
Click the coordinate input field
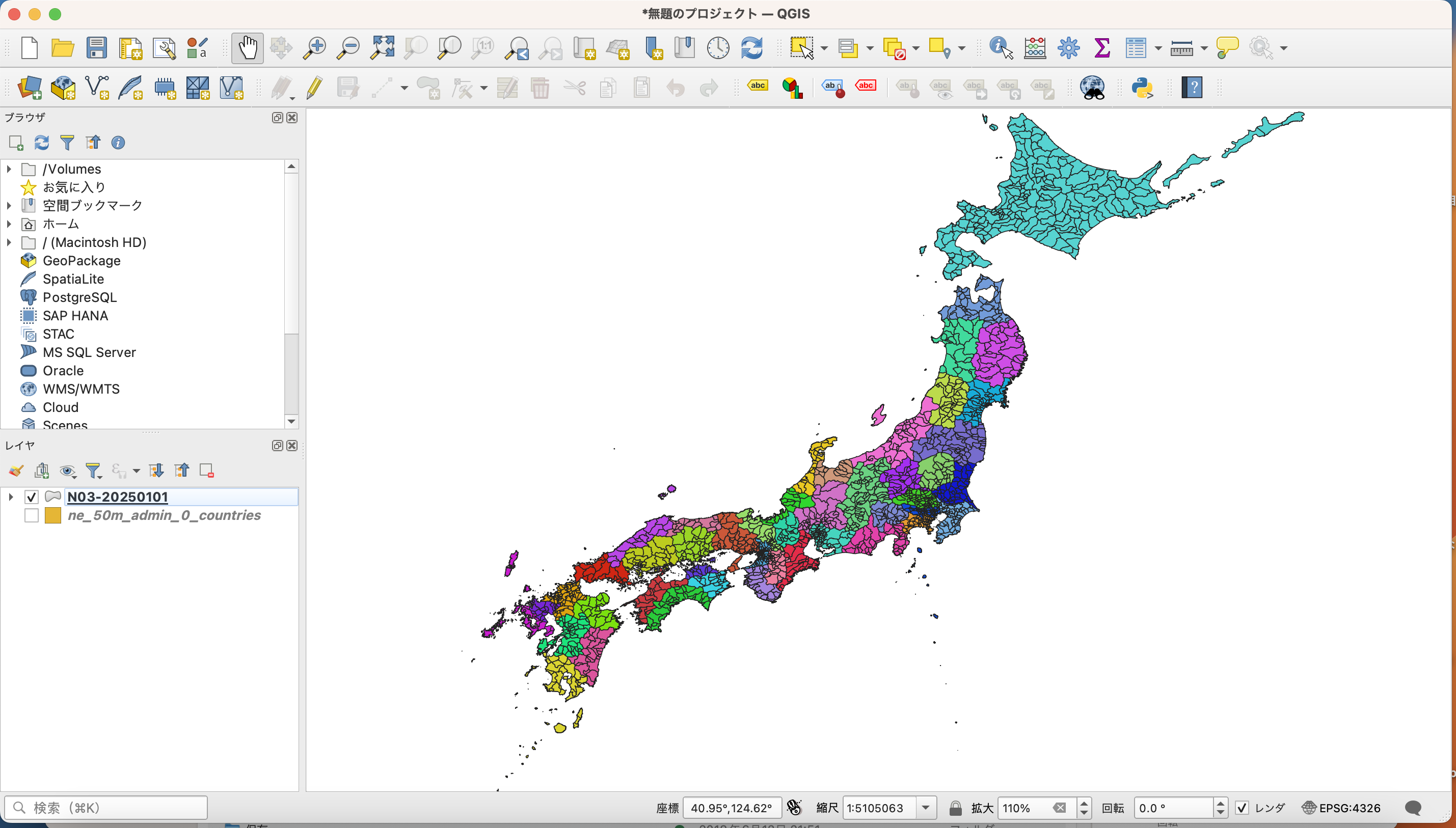click(x=731, y=808)
